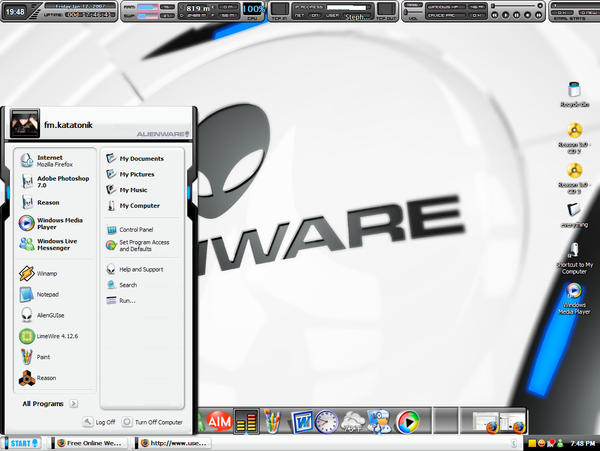Open Winamp from recent programs

point(38,274)
